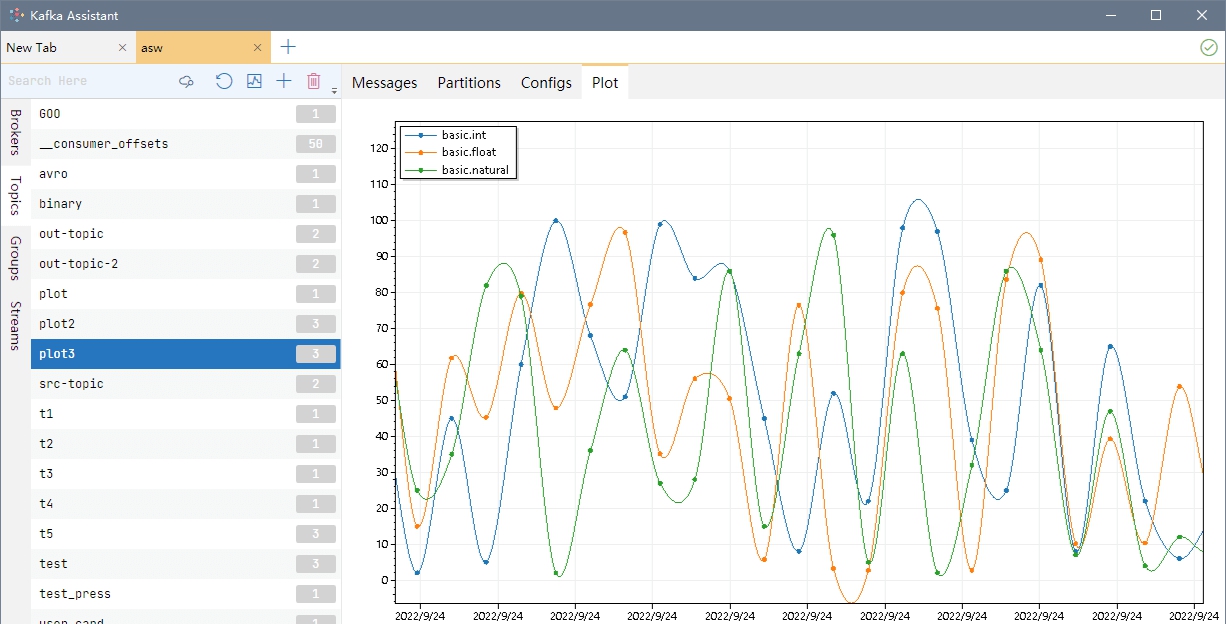Image resolution: width=1226 pixels, height=624 pixels.
Task: Click the green connection status checkmark
Action: coord(1208,47)
